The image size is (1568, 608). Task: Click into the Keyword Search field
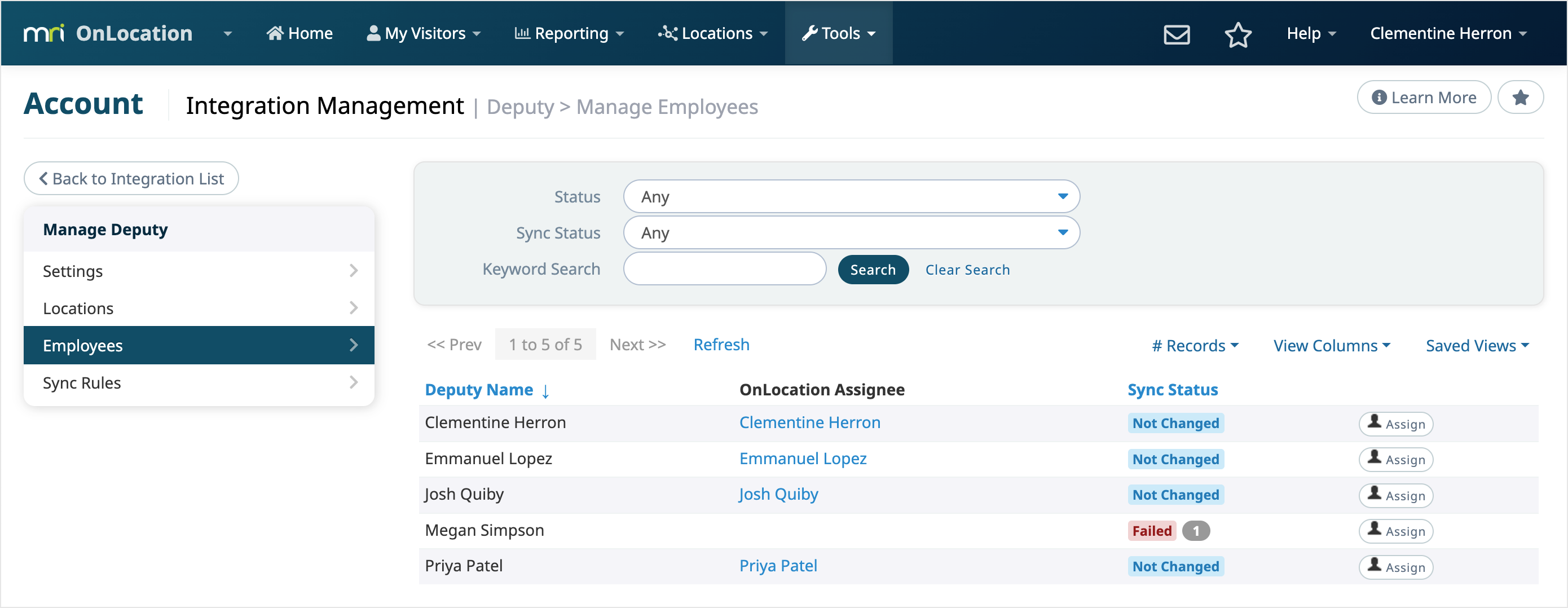click(x=724, y=269)
